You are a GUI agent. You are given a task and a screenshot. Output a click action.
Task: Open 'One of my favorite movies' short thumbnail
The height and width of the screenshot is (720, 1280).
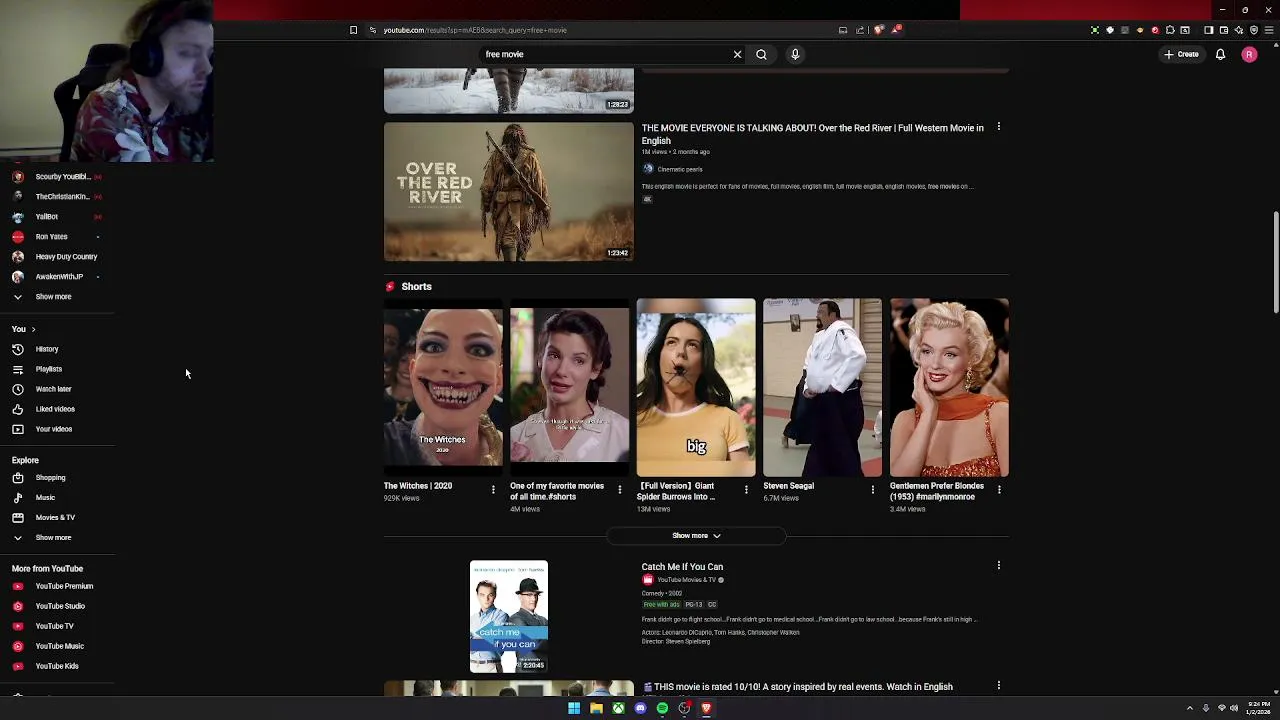(x=569, y=388)
